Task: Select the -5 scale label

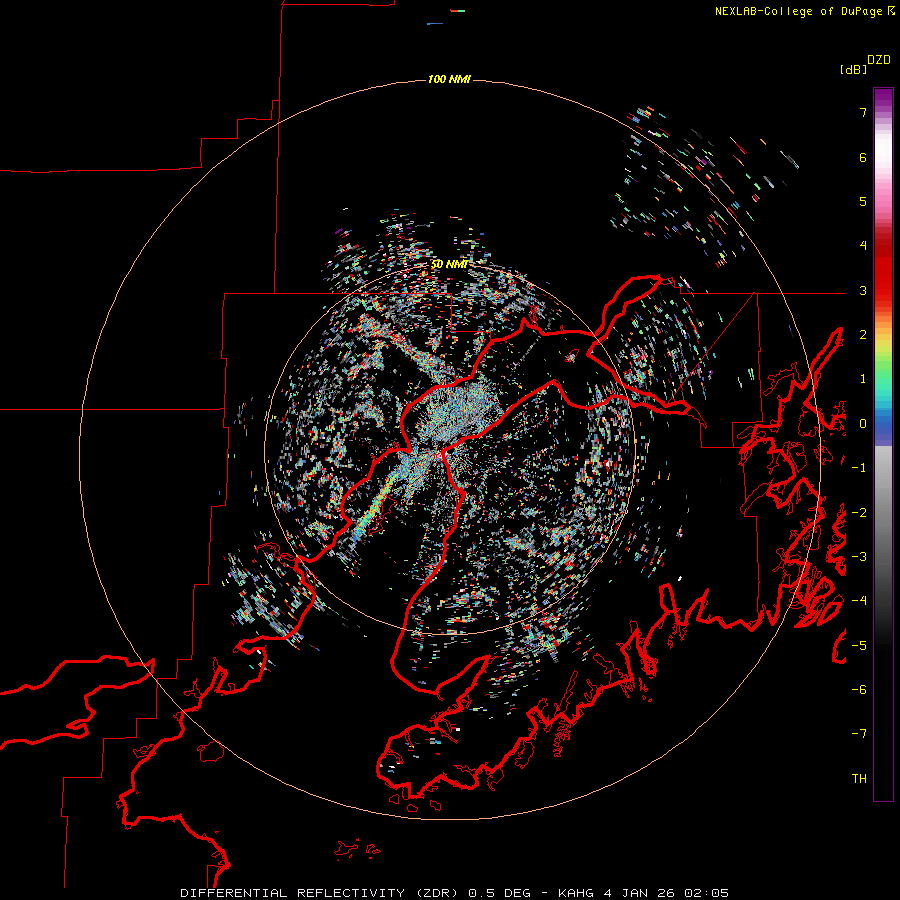Action: coord(859,646)
